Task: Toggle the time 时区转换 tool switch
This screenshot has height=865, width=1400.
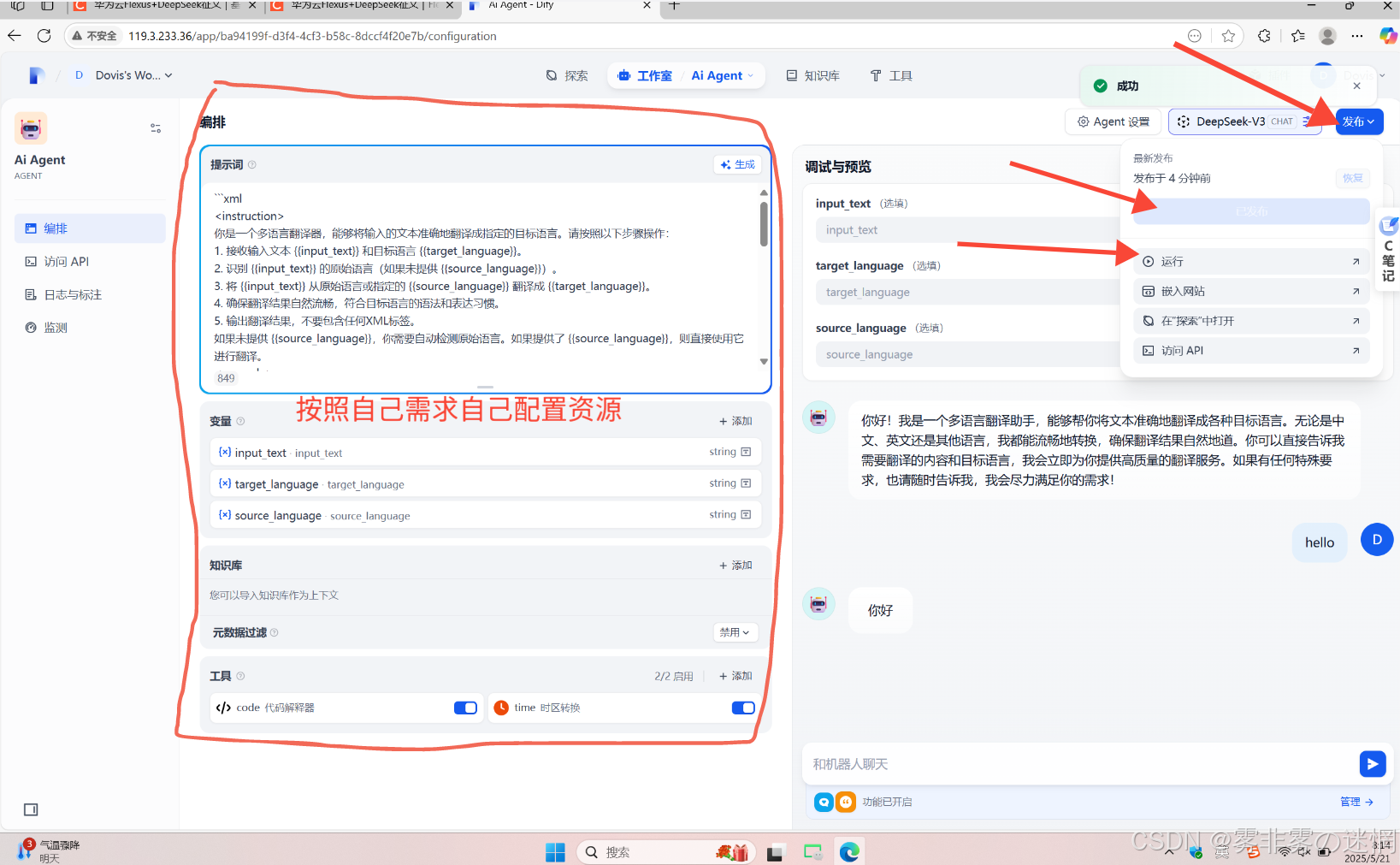Action: pos(743,708)
